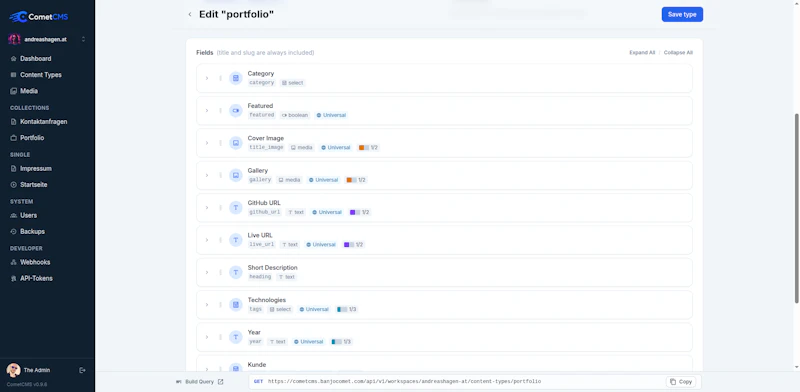The height and width of the screenshot is (392, 800).
Task: Expand the Gallery field row
Action: click(x=207, y=176)
